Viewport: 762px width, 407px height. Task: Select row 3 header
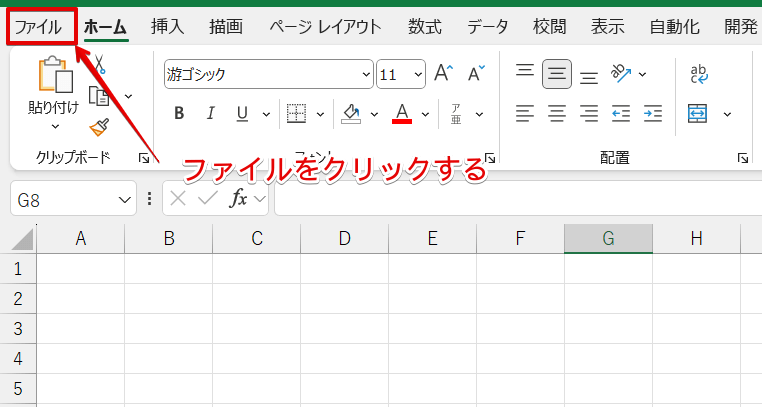[x=18, y=329]
